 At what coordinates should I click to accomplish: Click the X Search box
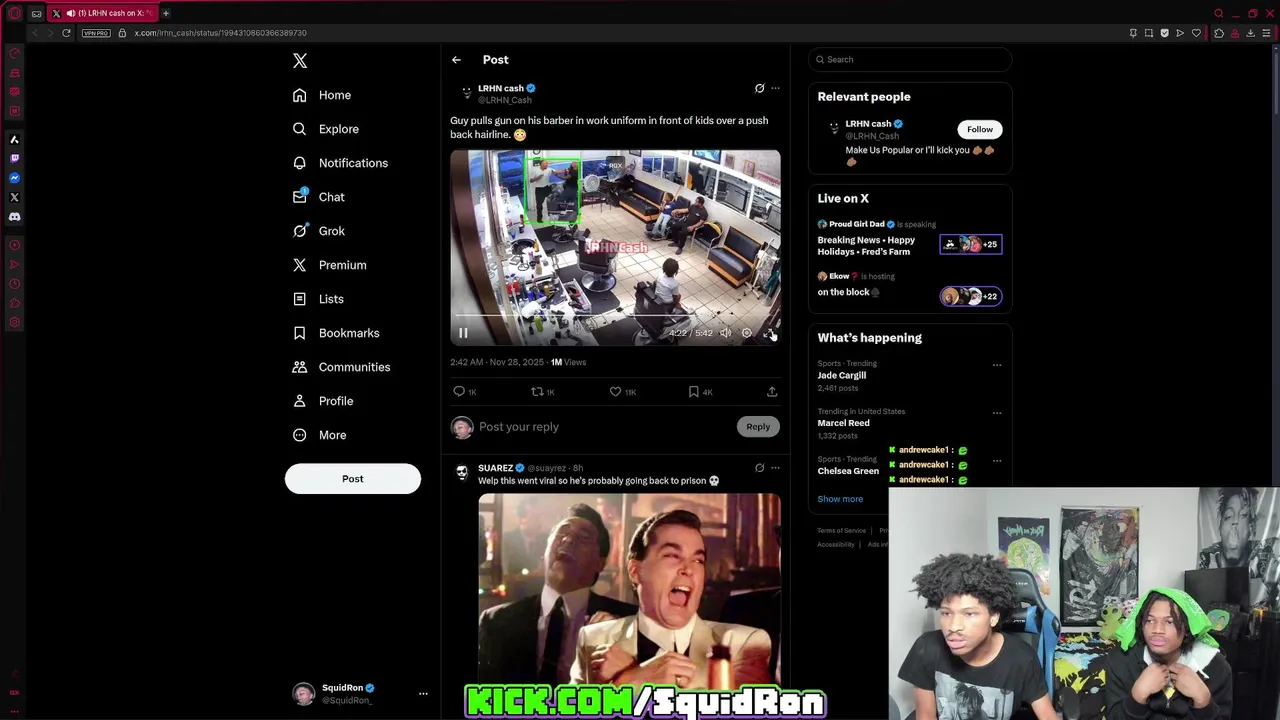pyautogui.click(x=910, y=59)
